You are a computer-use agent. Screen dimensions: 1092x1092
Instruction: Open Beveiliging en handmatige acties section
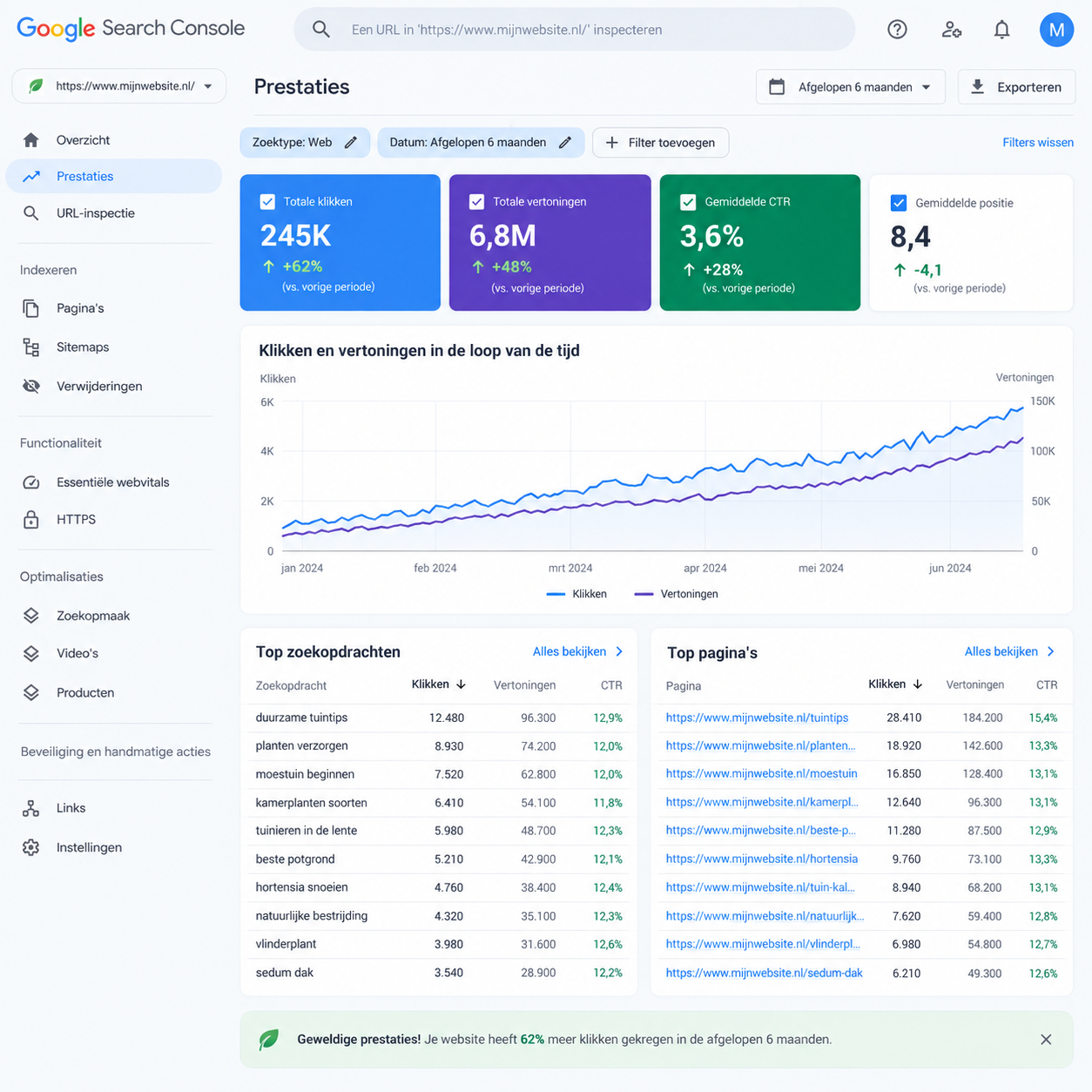[x=116, y=752]
